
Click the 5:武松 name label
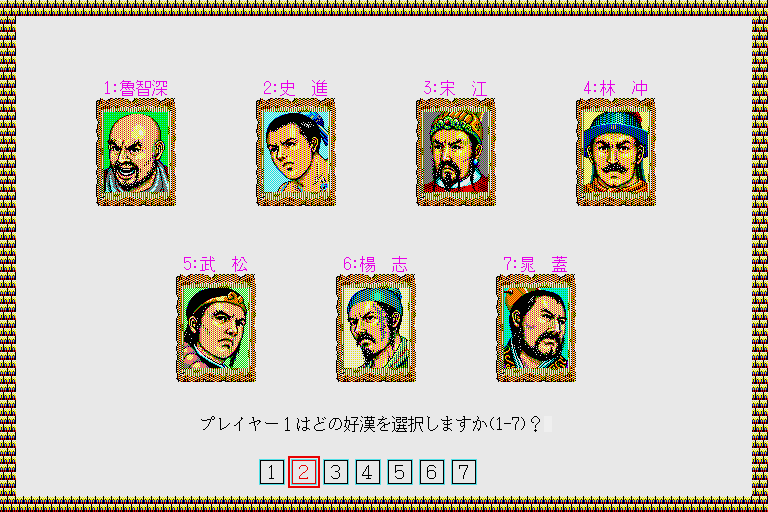(x=216, y=264)
